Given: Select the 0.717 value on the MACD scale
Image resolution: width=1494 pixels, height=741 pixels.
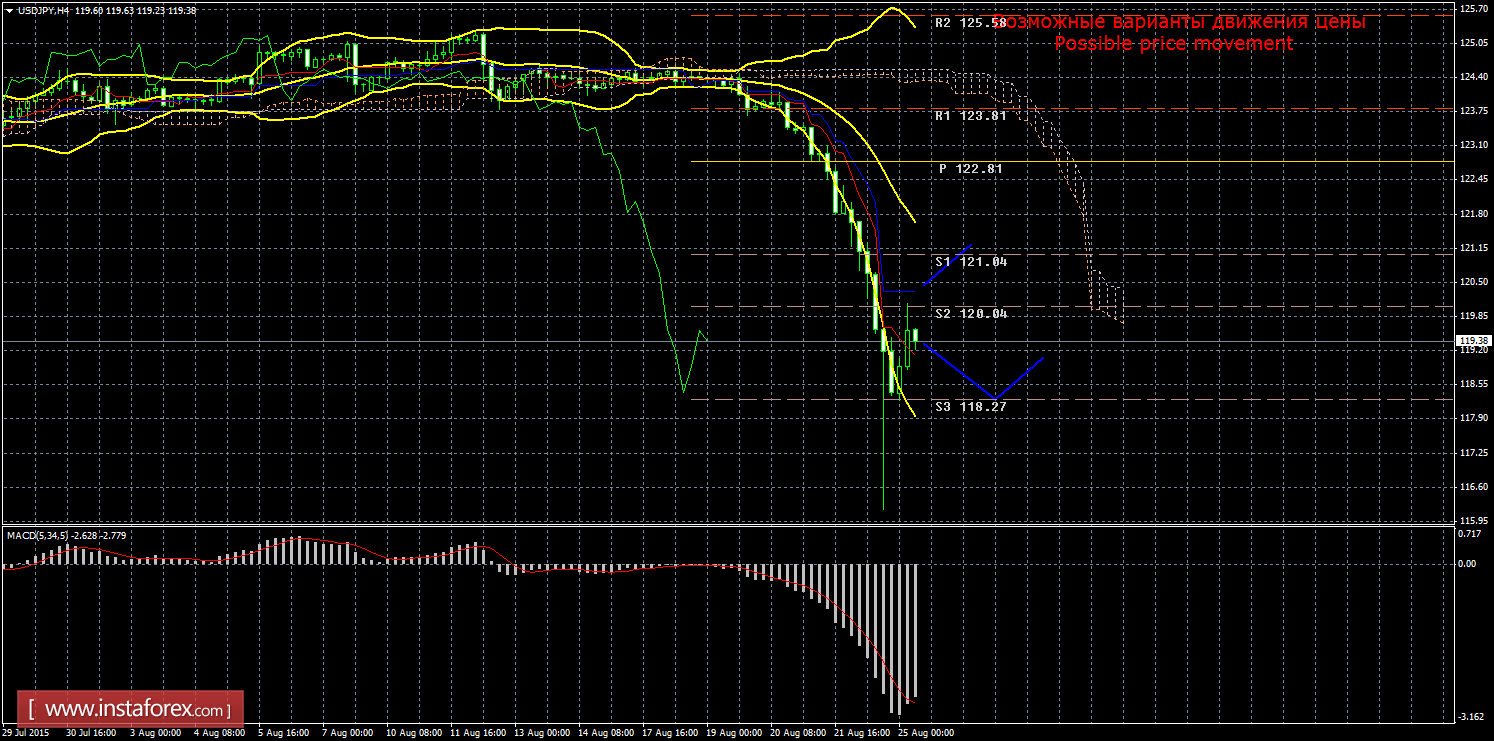Looking at the screenshot, I should 1469,533.
